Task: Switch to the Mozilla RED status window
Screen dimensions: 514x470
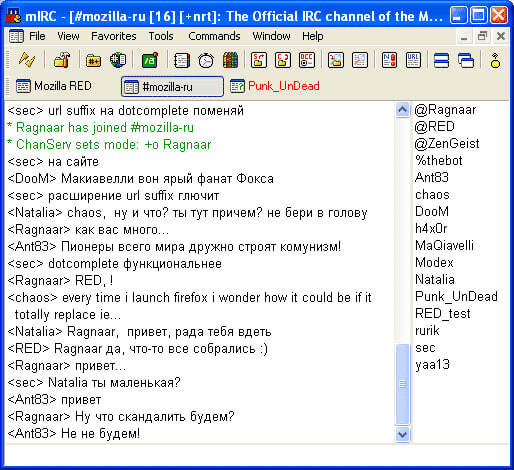Action: point(54,86)
